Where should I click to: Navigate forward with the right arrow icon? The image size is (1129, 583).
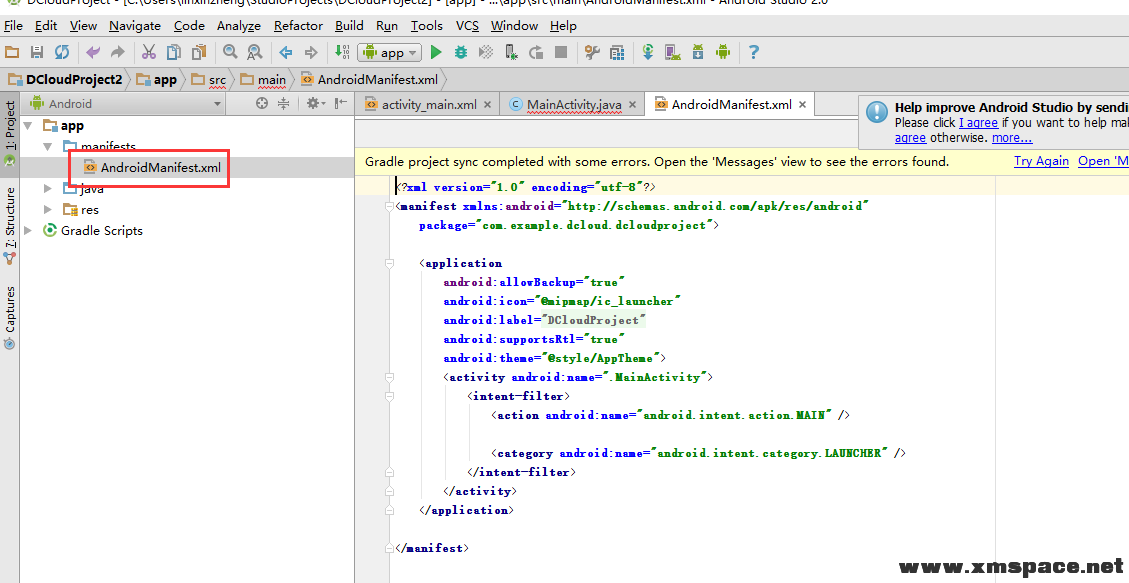[x=311, y=53]
